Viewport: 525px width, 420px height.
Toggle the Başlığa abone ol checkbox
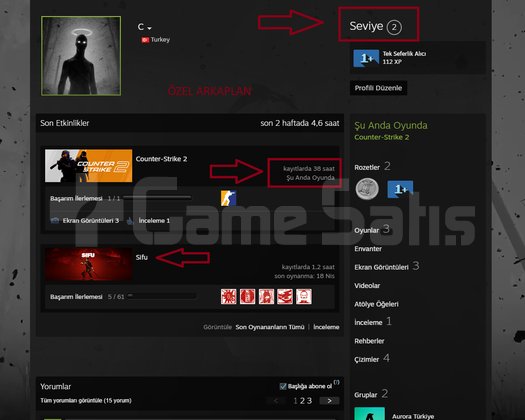(283, 386)
